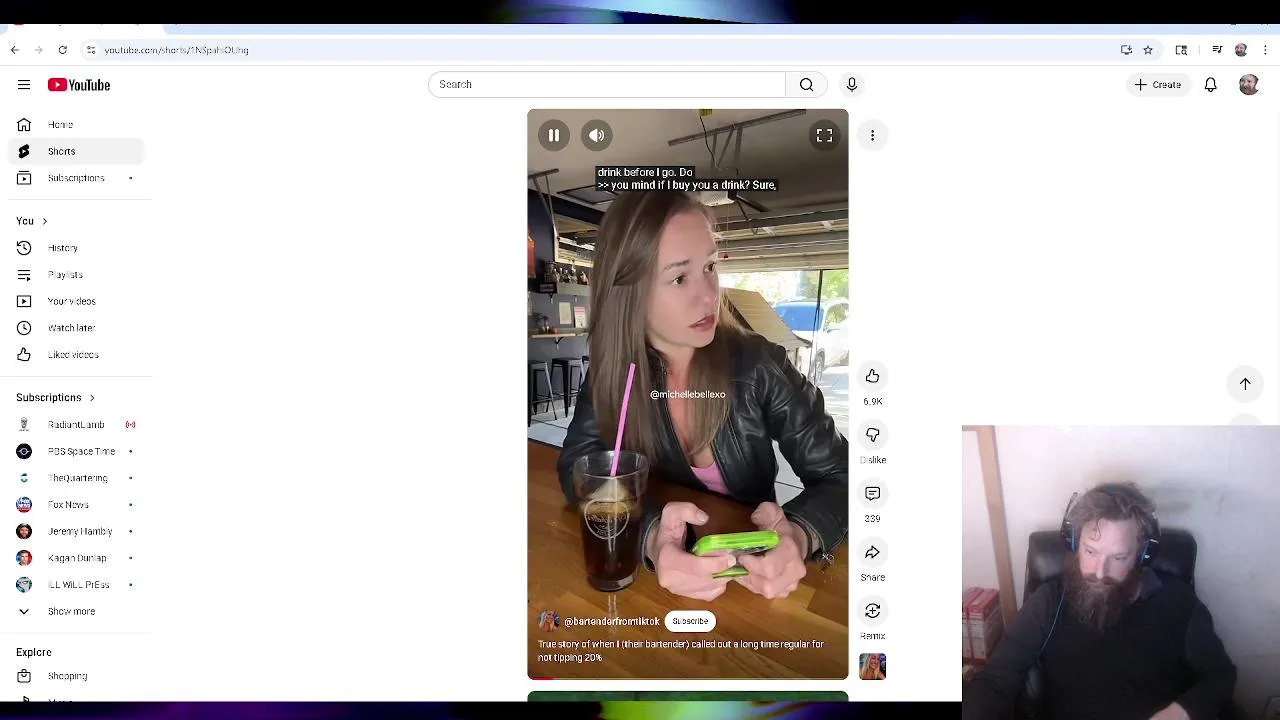Screen dimensions: 1280x720
Task: Remix this Short
Action: [872, 611]
